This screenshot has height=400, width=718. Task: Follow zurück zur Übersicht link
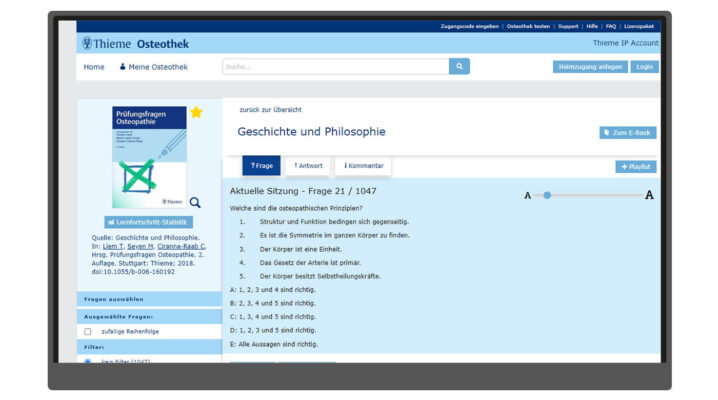(271, 110)
